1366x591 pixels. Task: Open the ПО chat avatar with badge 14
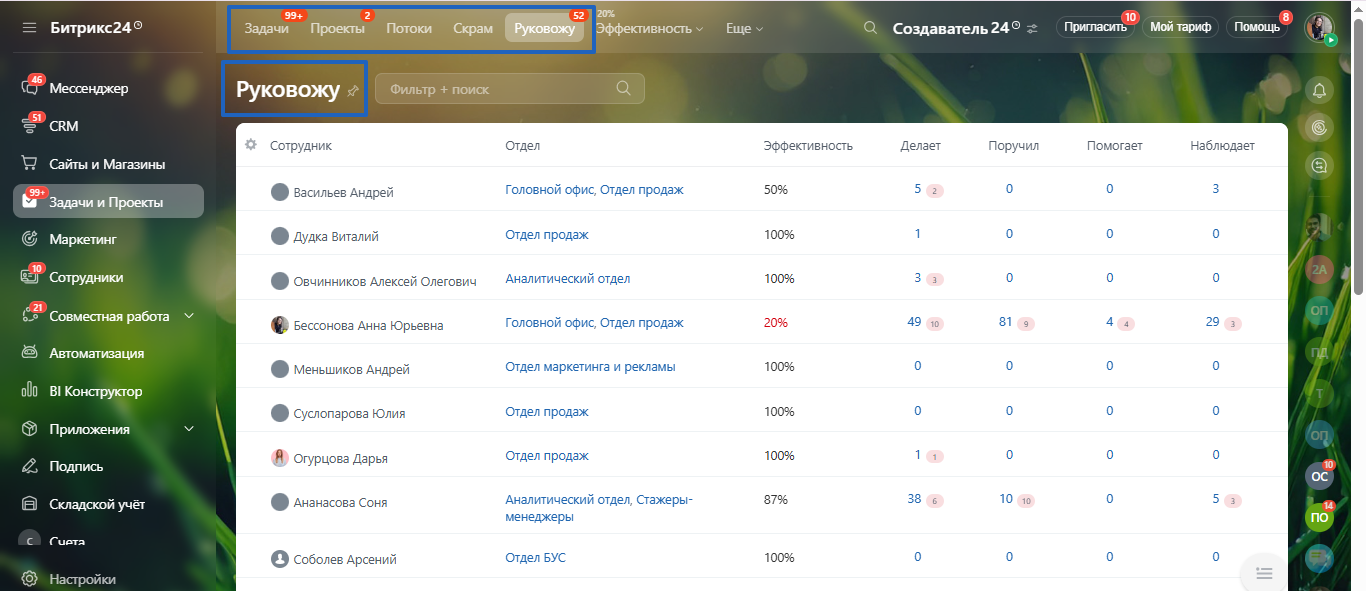pos(1320,517)
